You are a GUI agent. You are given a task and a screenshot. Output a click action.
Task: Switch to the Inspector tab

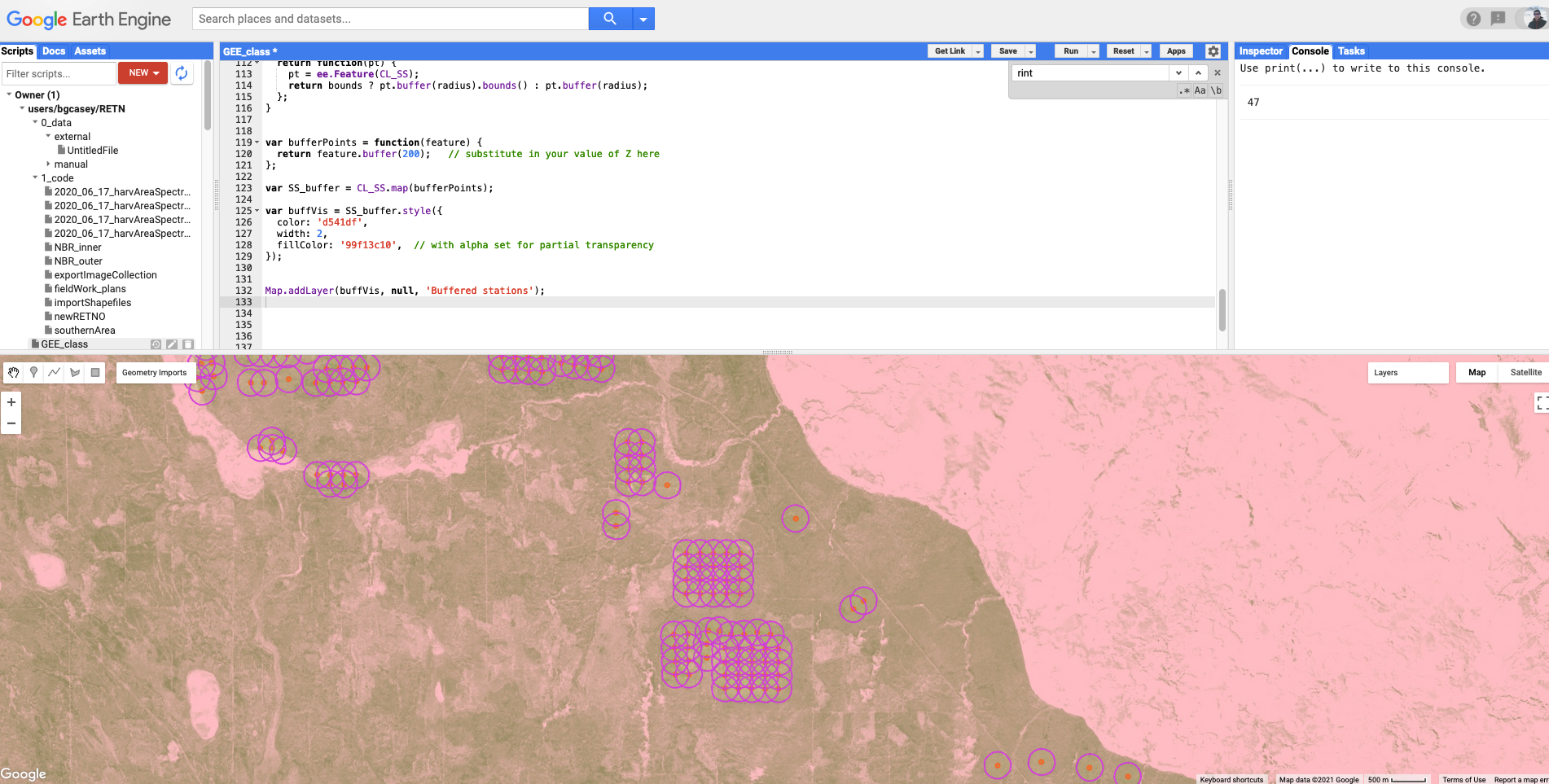tap(1260, 51)
